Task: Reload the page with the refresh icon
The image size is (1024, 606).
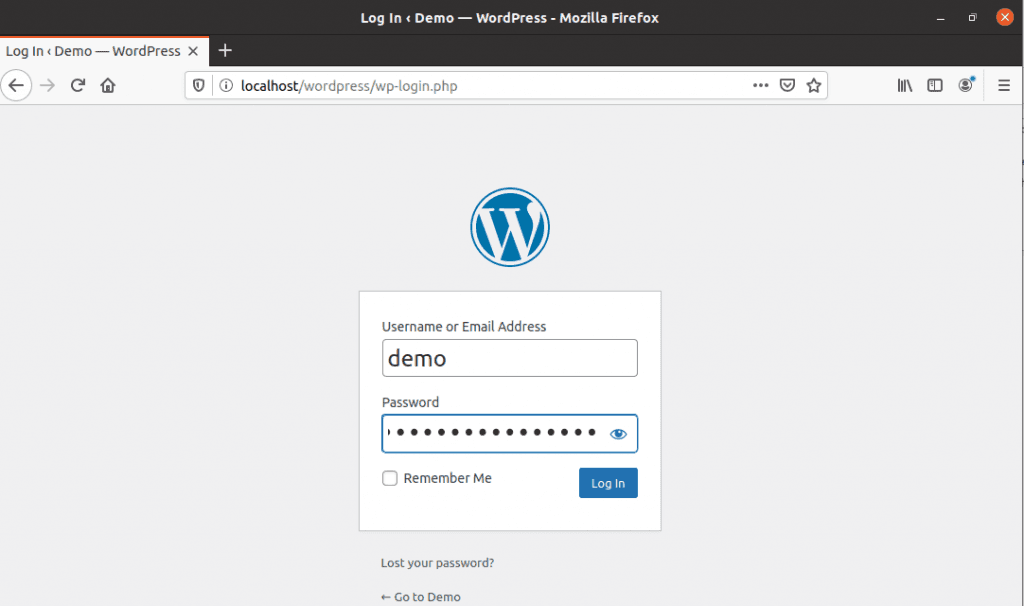Action: tap(77, 86)
